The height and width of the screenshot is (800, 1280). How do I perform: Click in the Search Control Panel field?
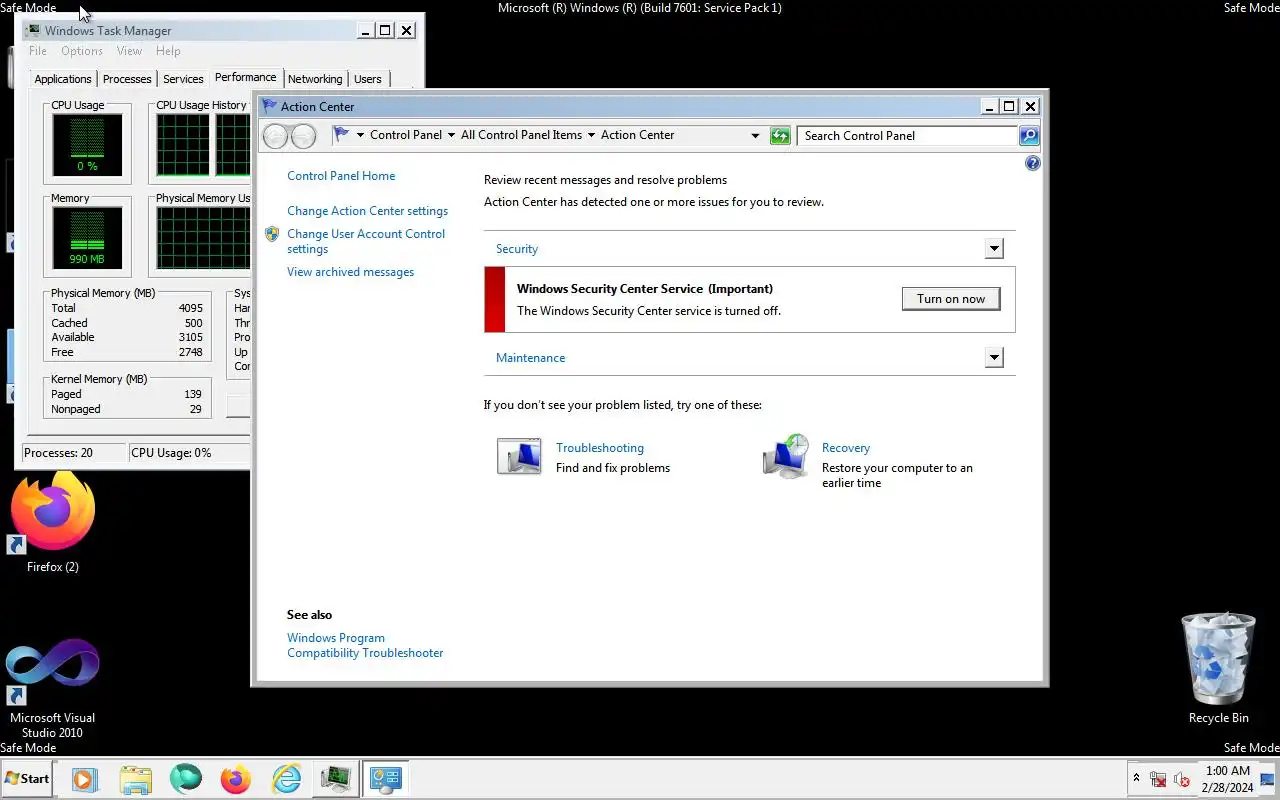tap(908, 136)
